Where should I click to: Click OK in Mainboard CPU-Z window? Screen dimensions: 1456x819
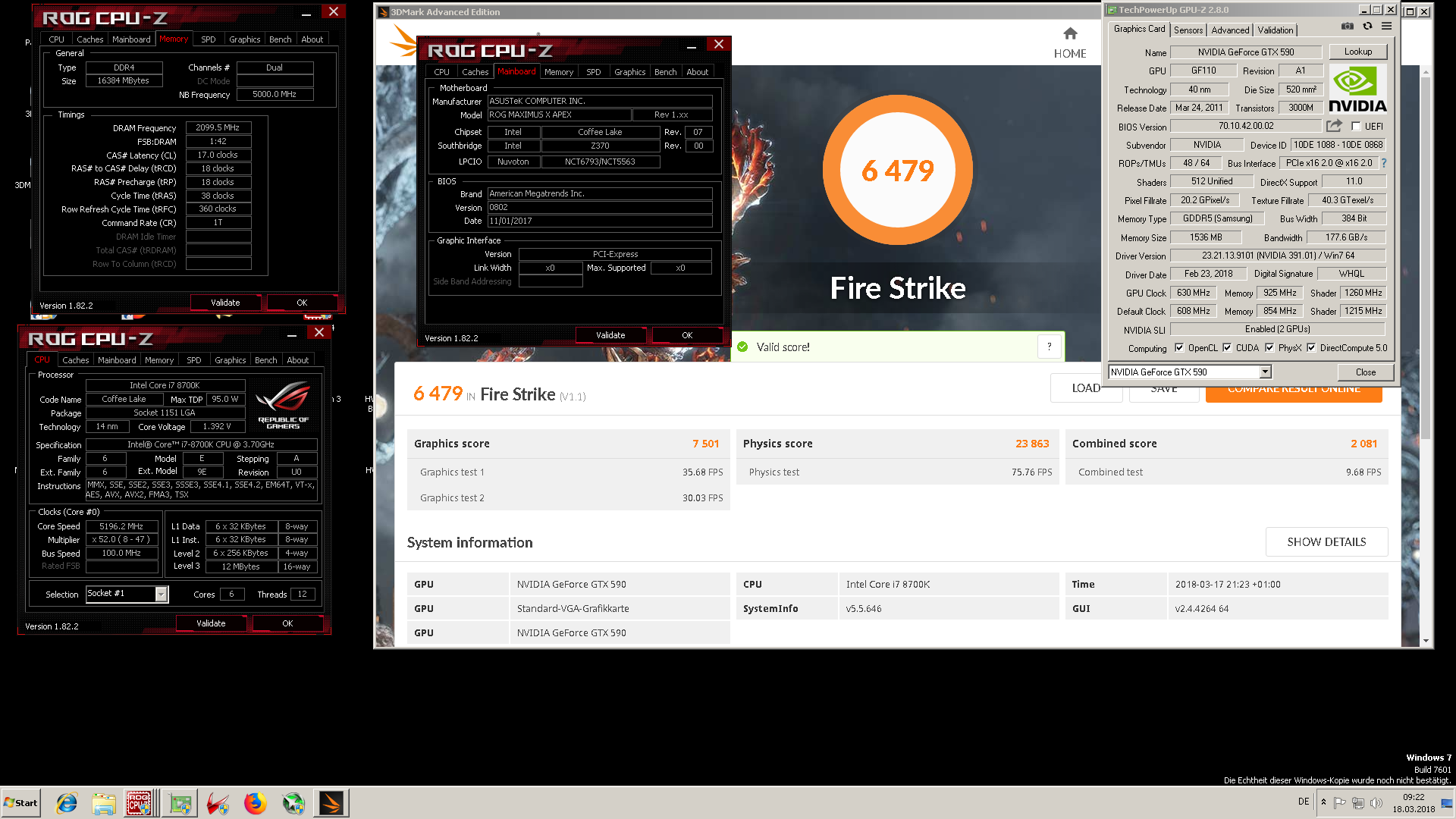(x=687, y=335)
